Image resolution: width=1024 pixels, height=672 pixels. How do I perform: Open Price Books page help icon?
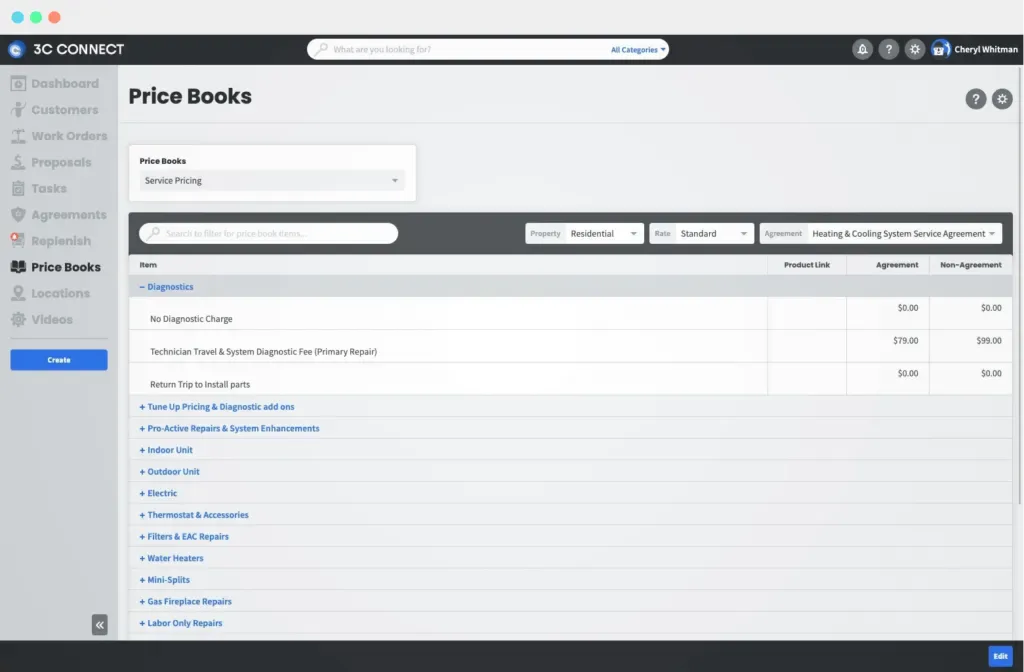coord(976,99)
